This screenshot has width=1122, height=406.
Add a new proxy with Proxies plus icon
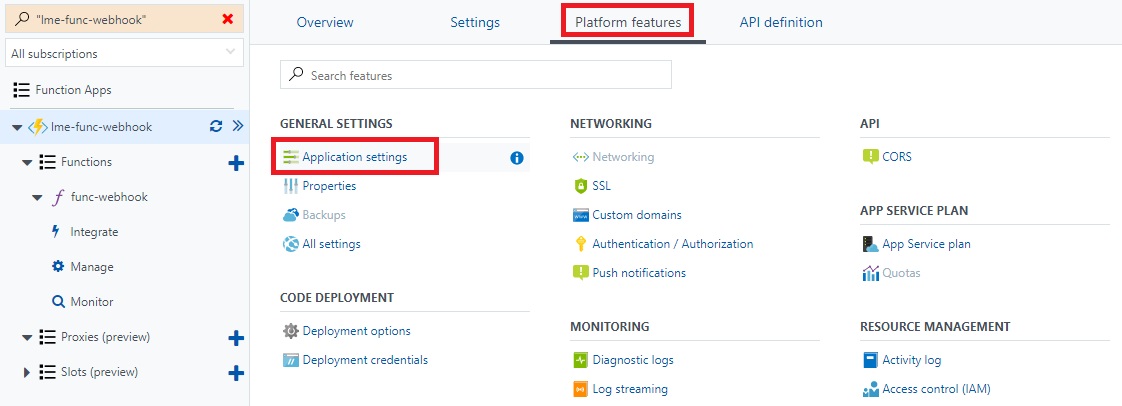235,338
